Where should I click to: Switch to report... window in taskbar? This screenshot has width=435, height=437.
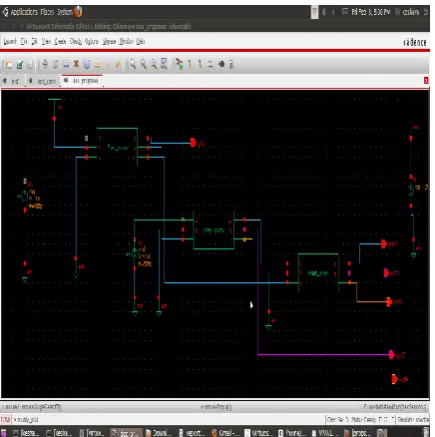click(x=192, y=433)
